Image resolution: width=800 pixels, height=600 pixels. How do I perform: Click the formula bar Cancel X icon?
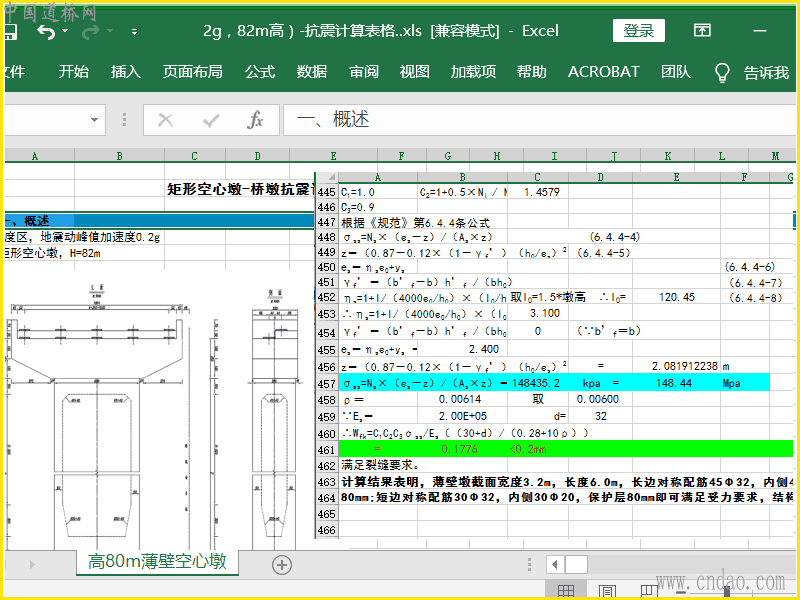[x=166, y=120]
